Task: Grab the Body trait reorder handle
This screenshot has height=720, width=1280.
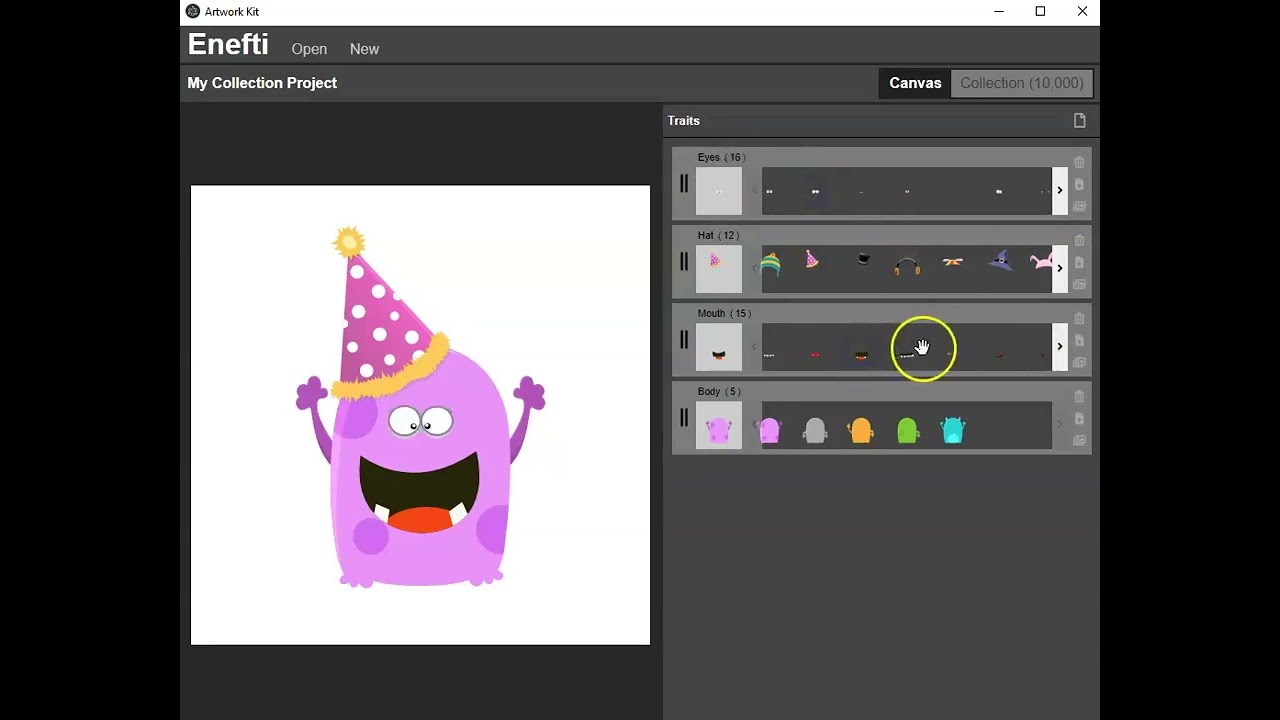Action: [684, 418]
